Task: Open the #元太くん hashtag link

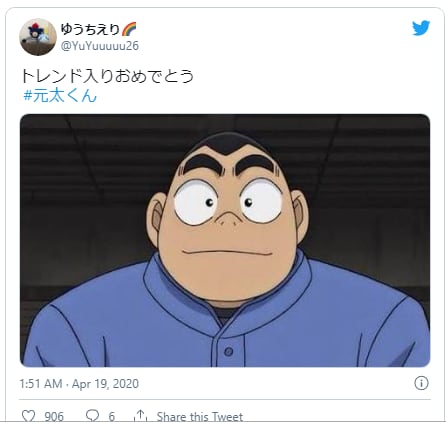Action: [x=60, y=95]
